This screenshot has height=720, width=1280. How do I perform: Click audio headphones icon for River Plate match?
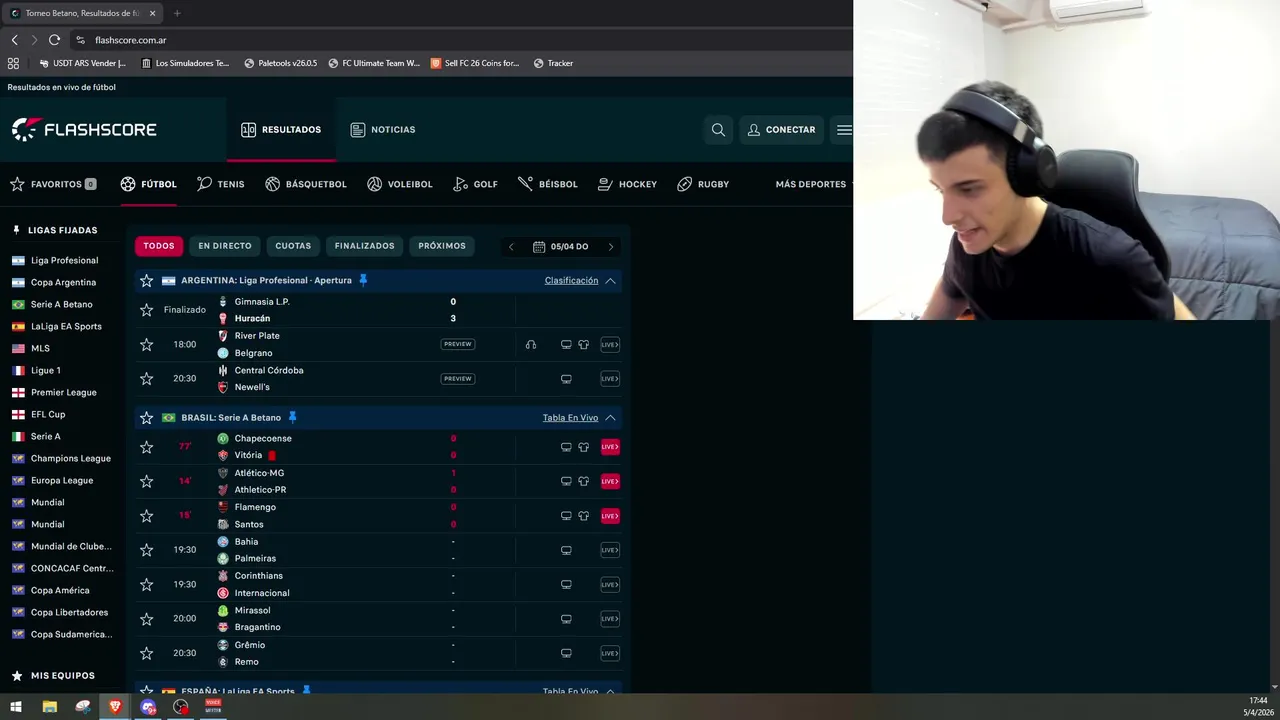point(531,345)
